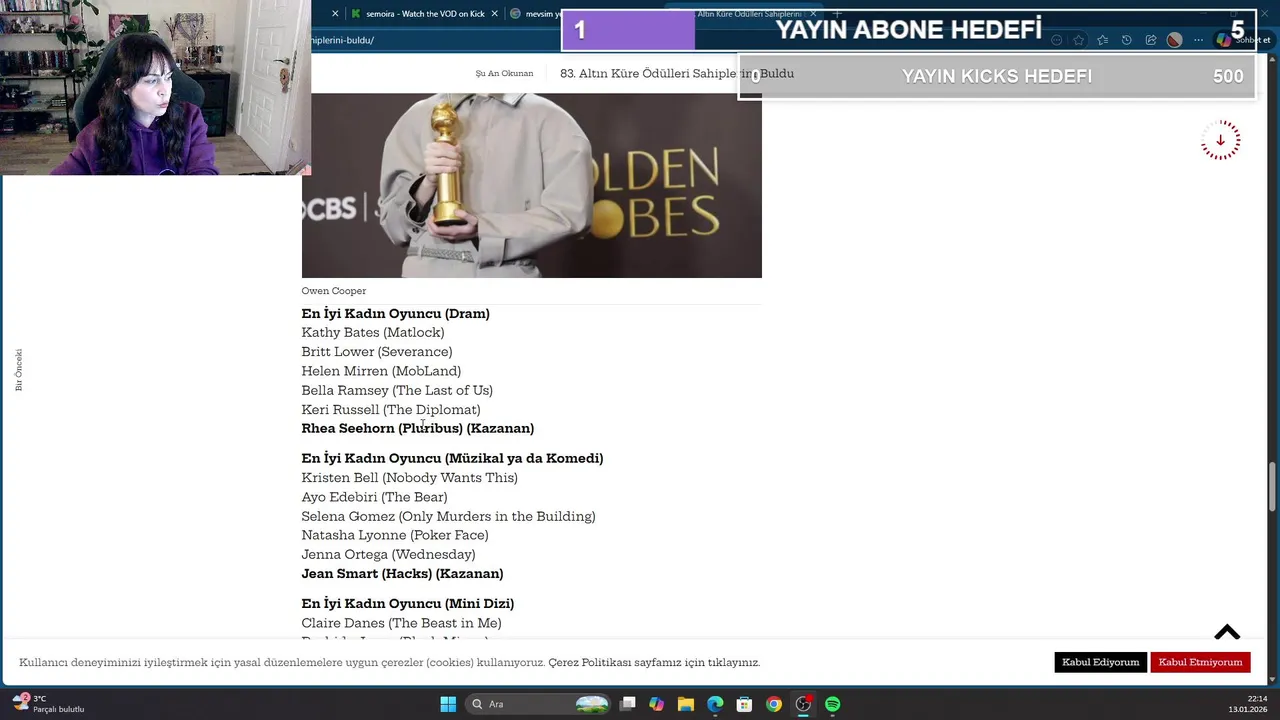The image size is (1280, 720).
Task: Click the taskbar search box 'Ara'
Action: pyautogui.click(x=537, y=704)
